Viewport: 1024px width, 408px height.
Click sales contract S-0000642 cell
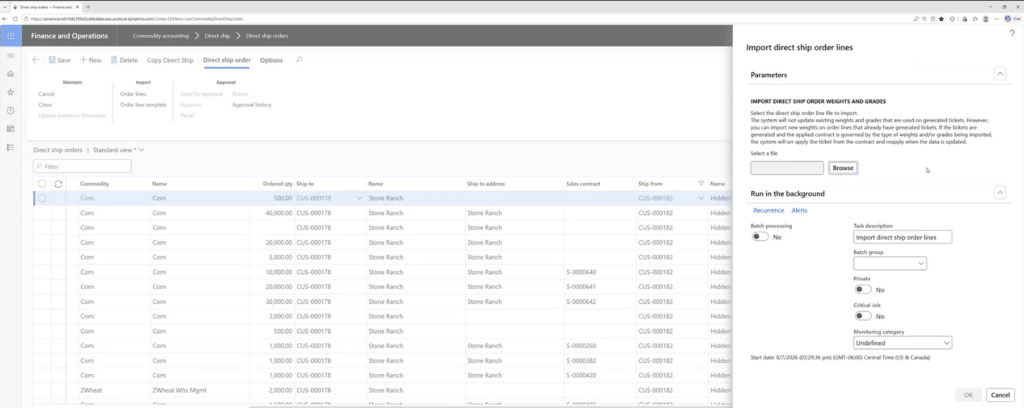click(581, 301)
